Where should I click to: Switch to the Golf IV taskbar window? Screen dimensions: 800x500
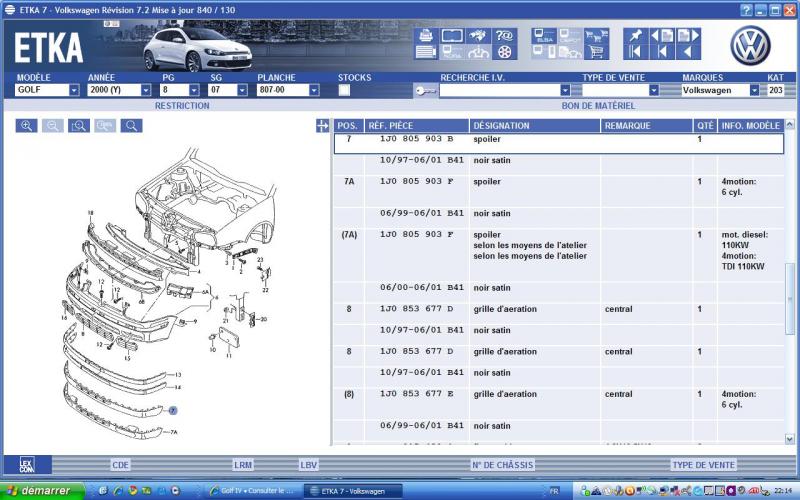(x=253, y=491)
